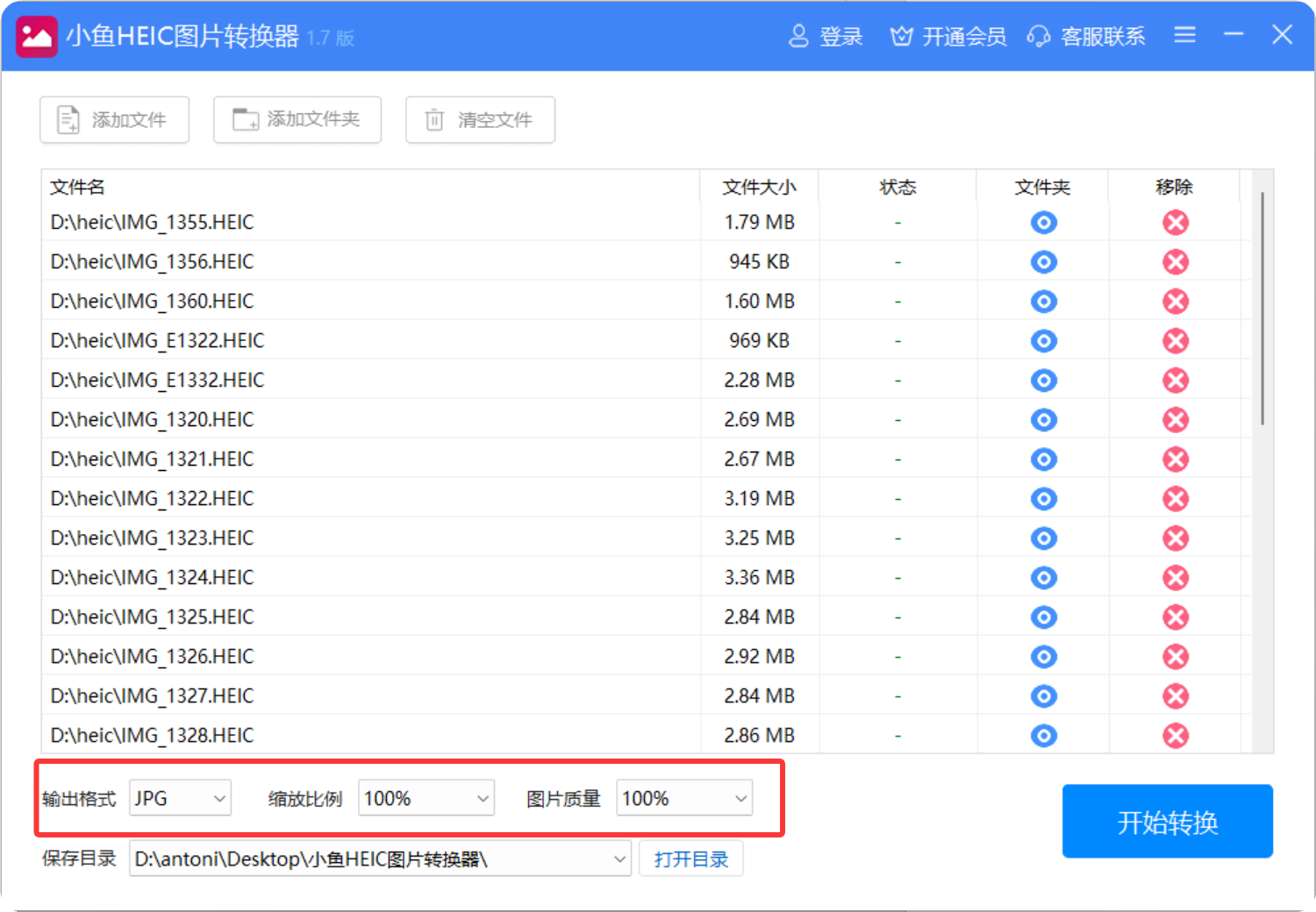
Task: Click the login option in header
Action: pos(826,36)
